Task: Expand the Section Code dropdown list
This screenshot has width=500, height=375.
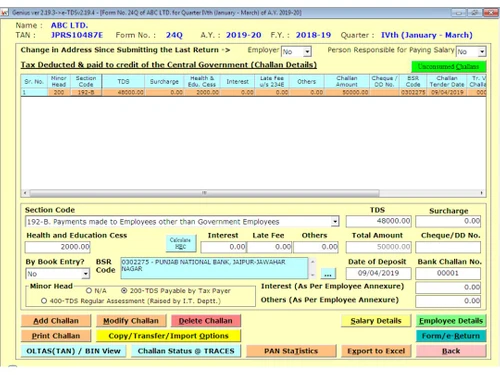Action: point(335,222)
